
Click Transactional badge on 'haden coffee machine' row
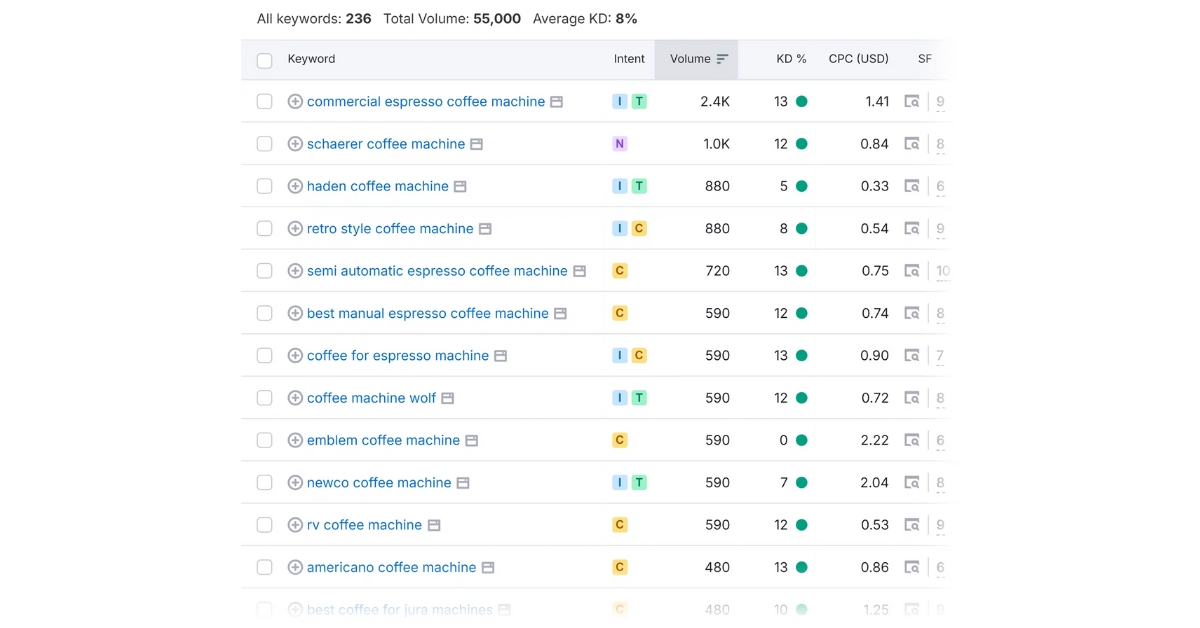tap(639, 186)
